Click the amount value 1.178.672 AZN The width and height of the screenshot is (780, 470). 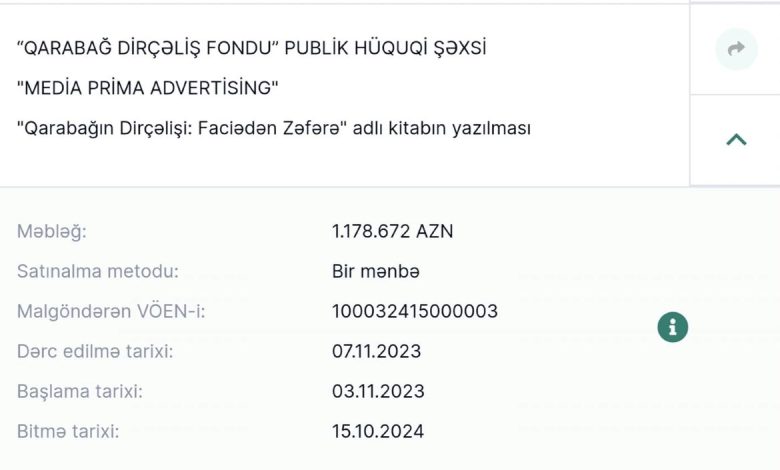(x=392, y=231)
